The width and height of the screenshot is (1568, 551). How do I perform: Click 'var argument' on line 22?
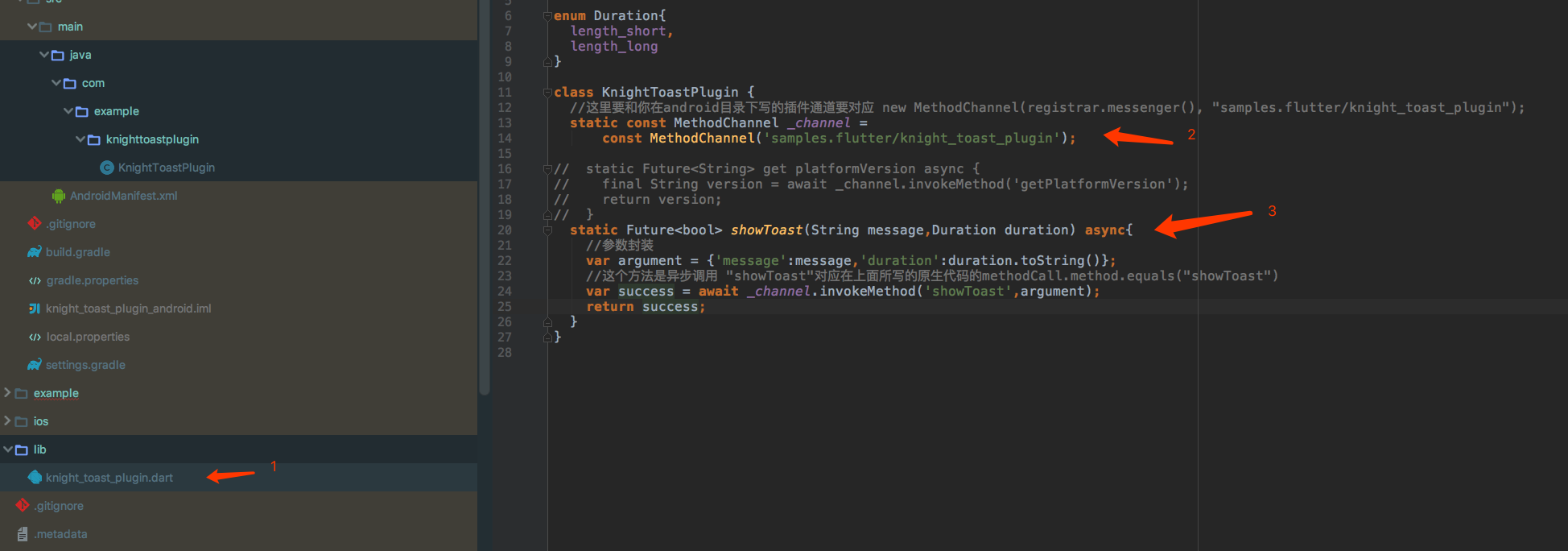tap(634, 261)
